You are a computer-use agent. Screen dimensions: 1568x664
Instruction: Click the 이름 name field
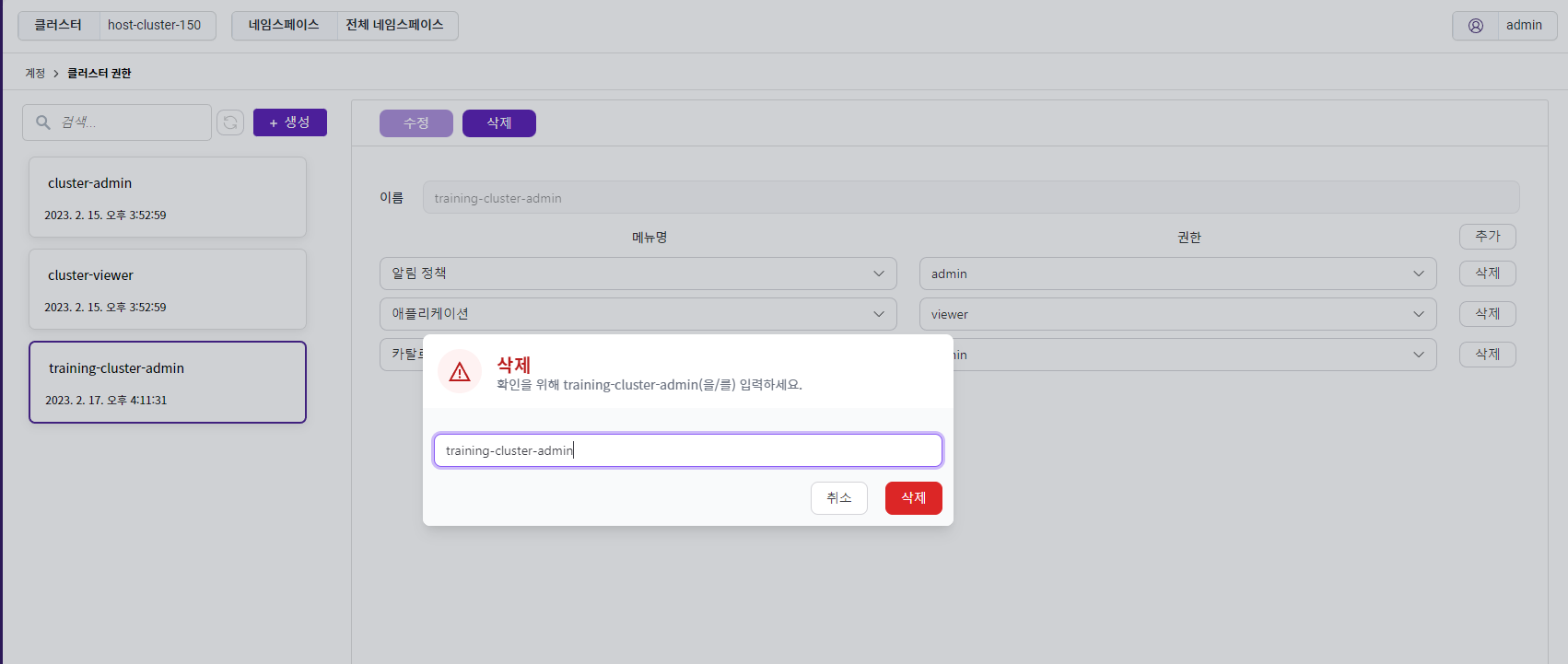point(971,198)
